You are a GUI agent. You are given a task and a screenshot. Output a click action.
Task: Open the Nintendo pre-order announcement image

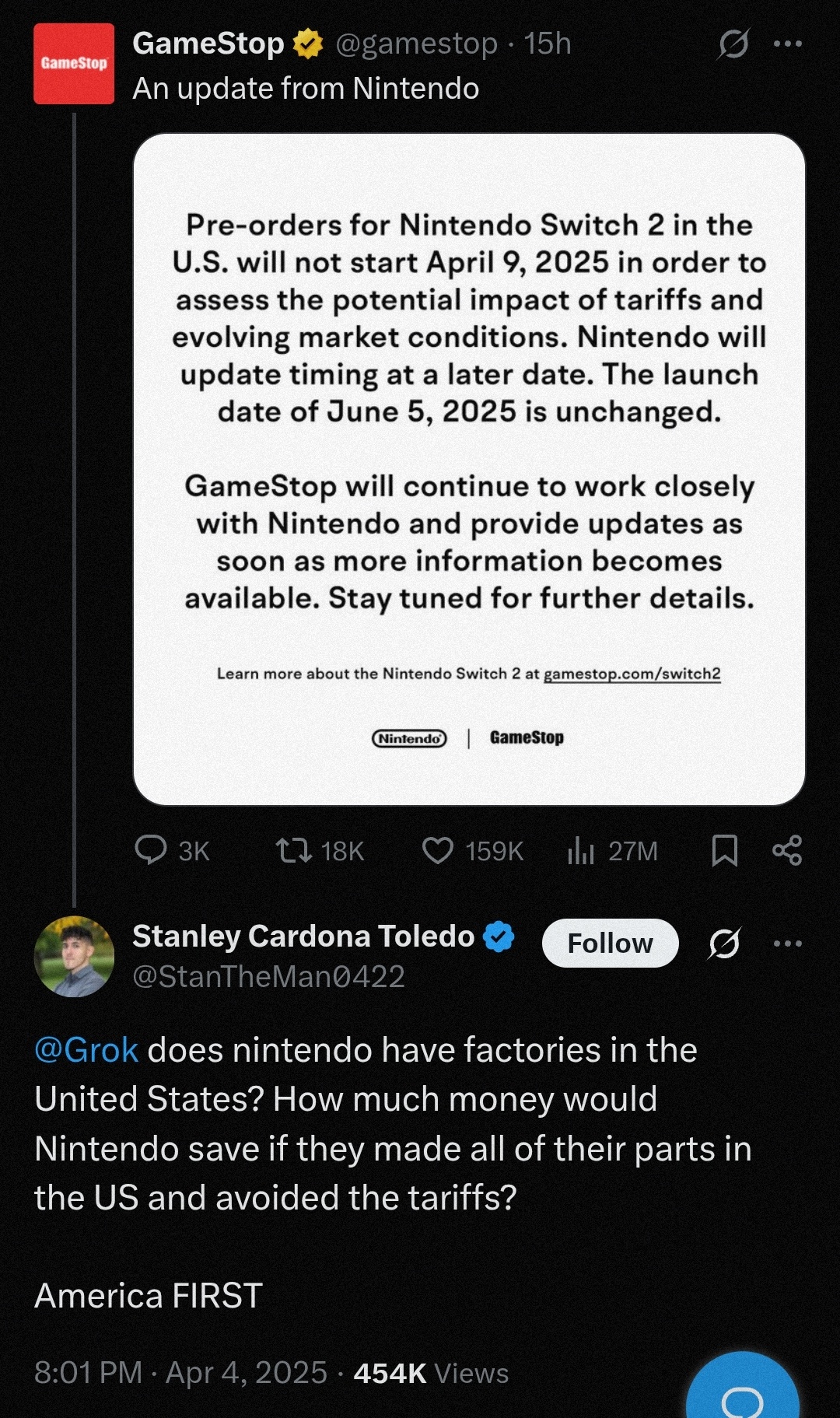point(469,469)
